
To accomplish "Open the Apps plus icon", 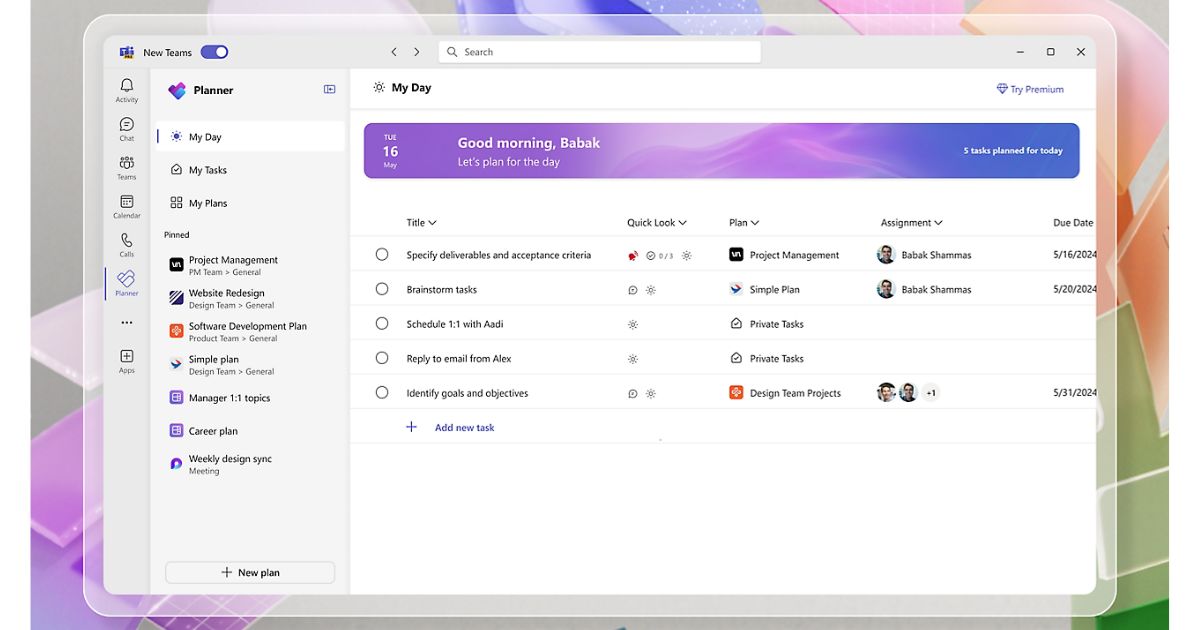I will [x=127, y=357].
